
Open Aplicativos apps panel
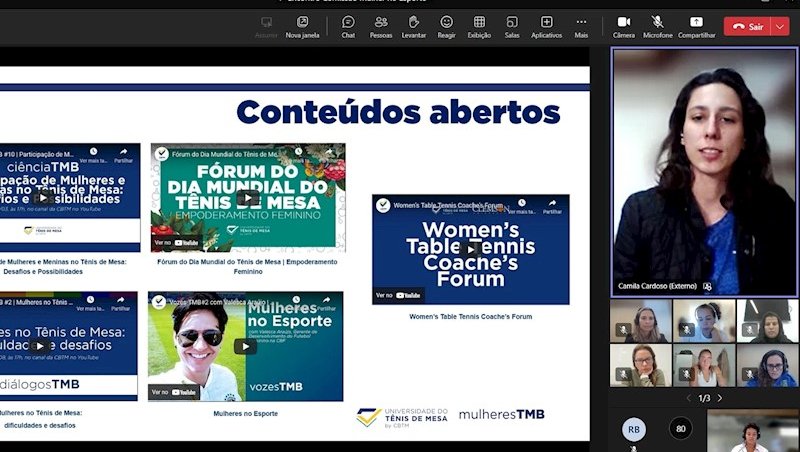coord(546,27)
